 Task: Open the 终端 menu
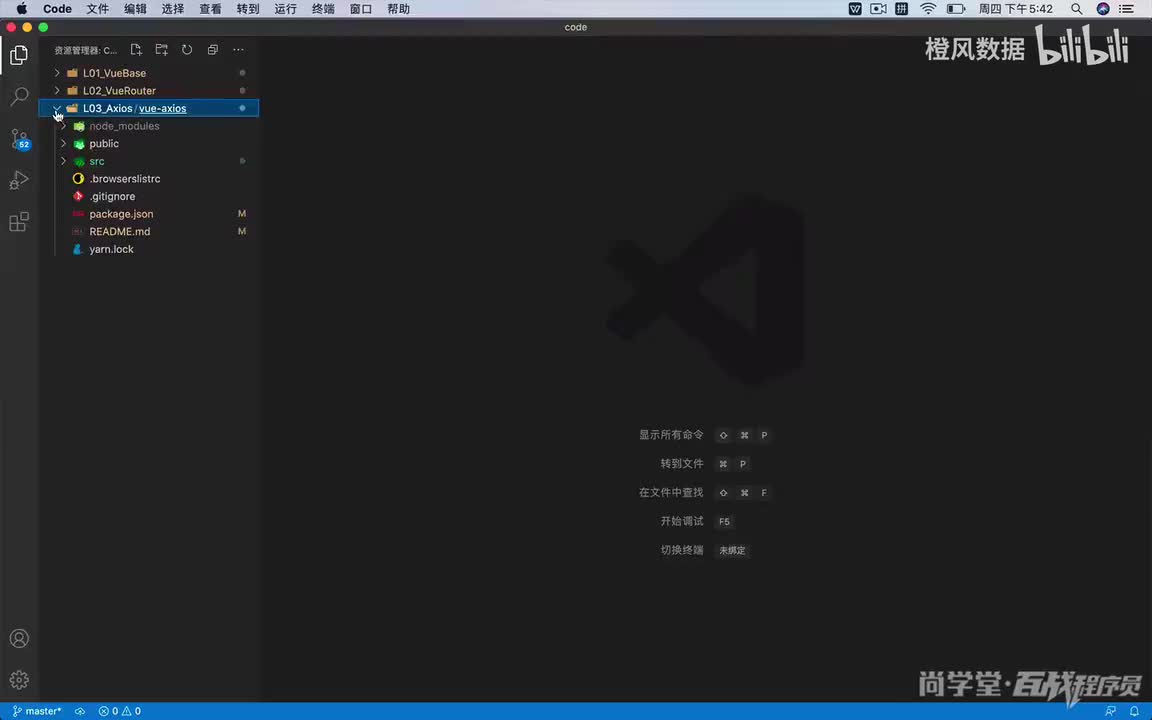(323, 9)
